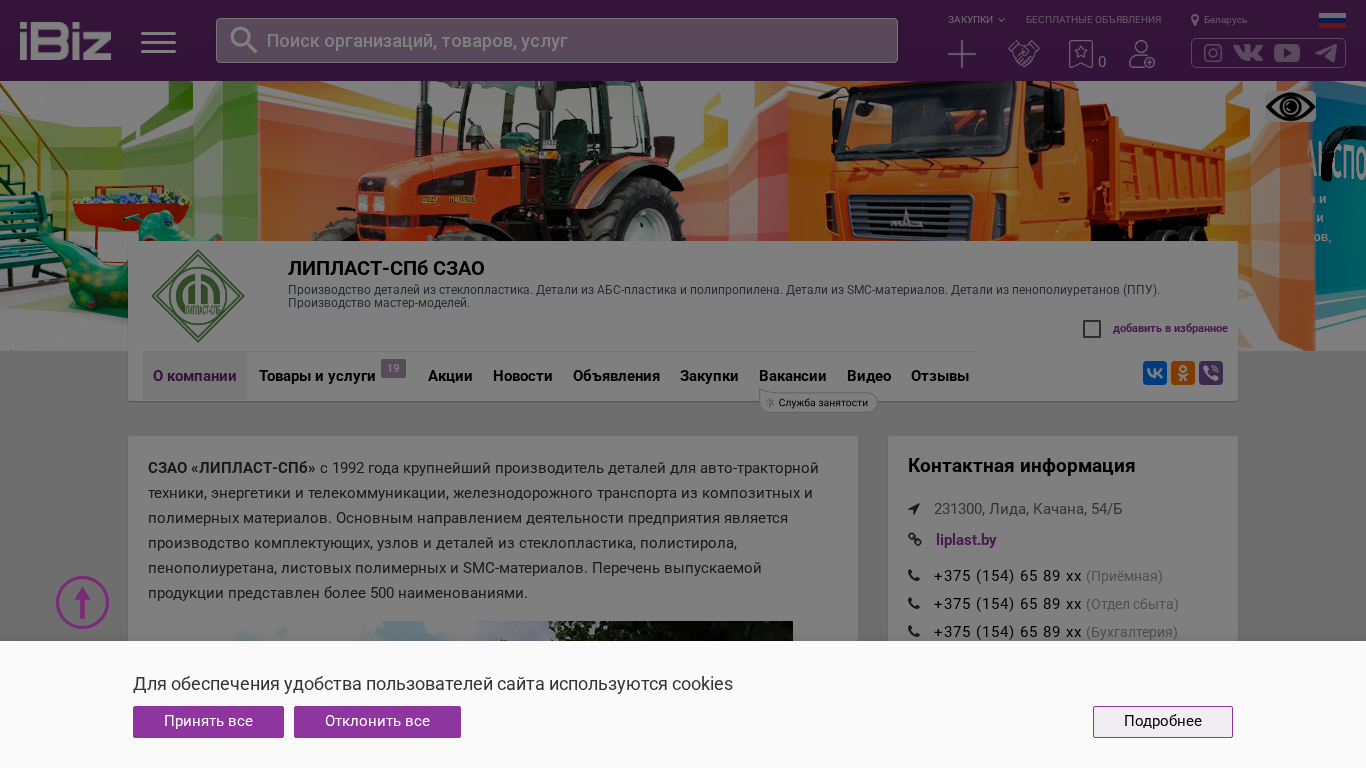Go to the Новости tab
Screen dimensions: 1366x768
523,376
